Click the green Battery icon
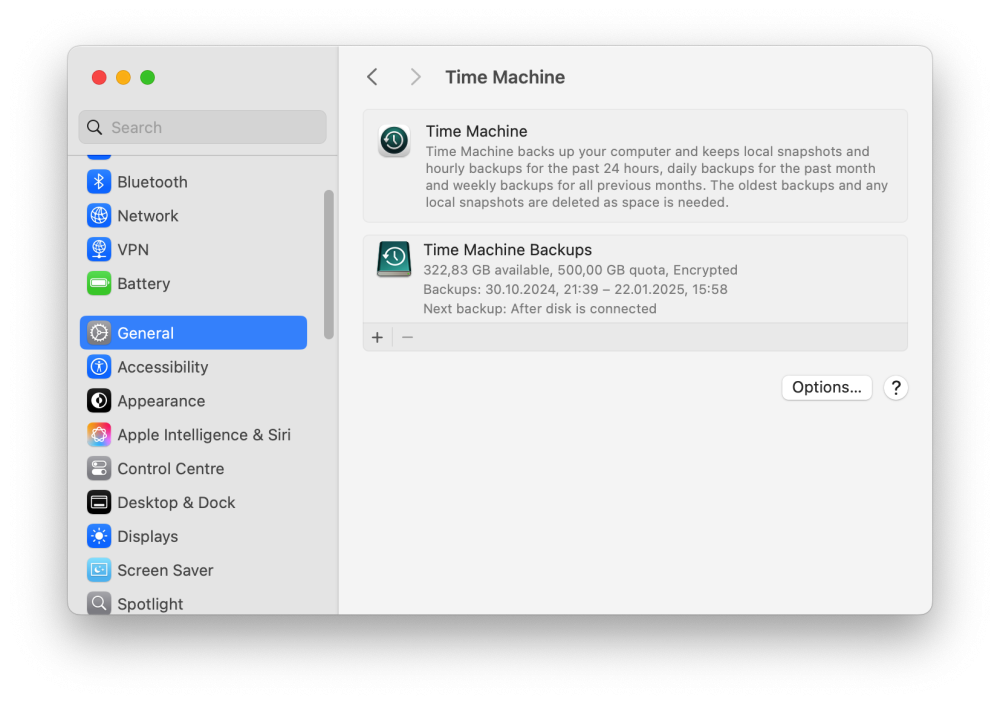This screenshot has height=704, width=1000. (99, 283)
